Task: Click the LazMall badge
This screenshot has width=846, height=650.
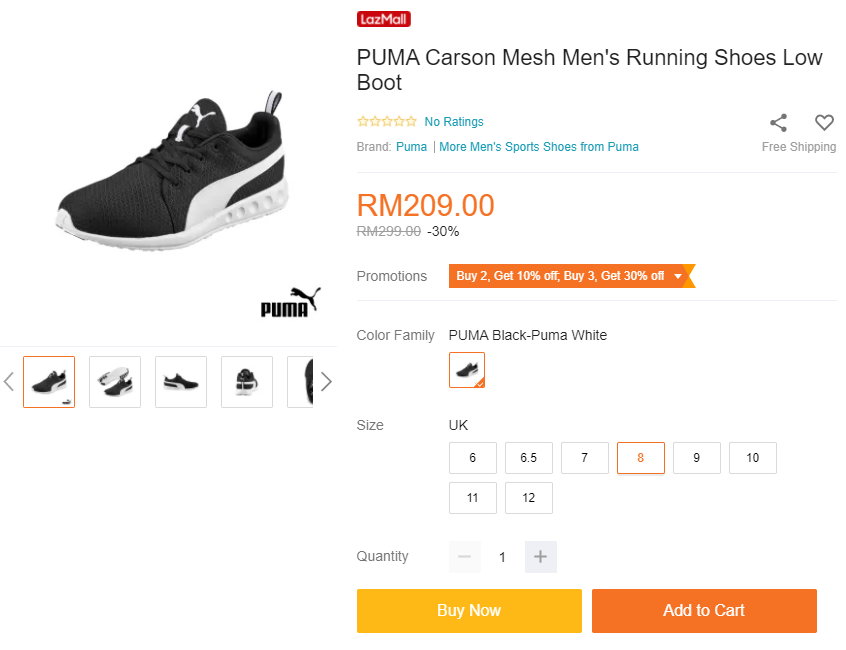Action: [x=384, y=19]
